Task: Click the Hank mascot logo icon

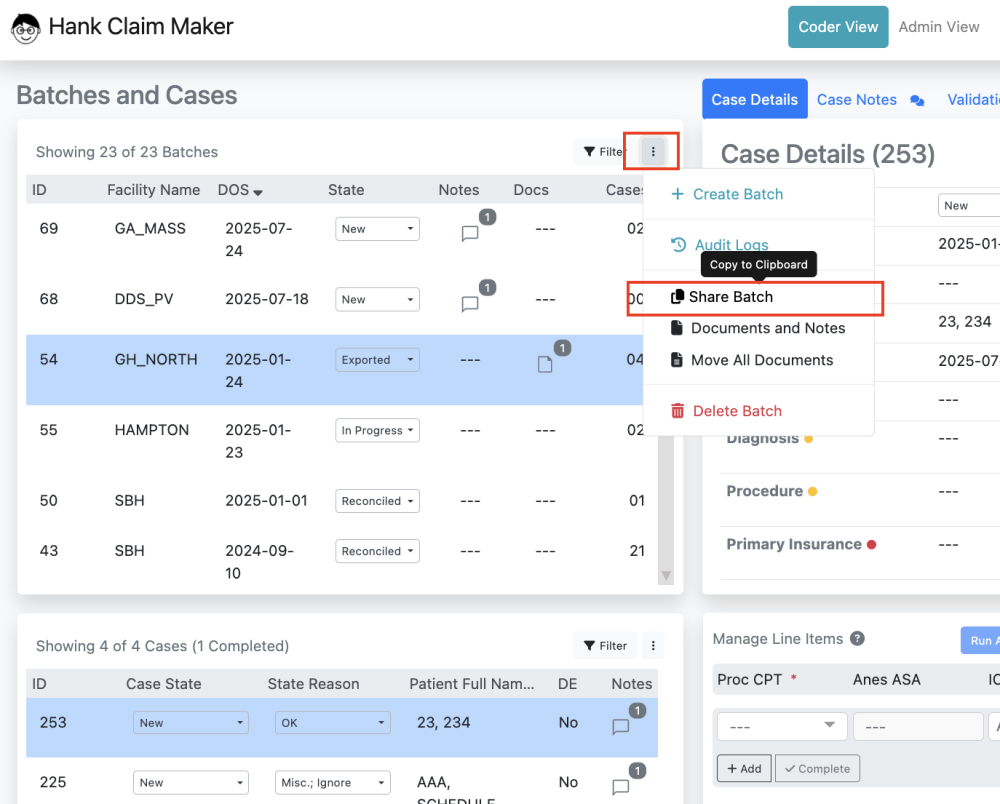Action: coord(26,28)
